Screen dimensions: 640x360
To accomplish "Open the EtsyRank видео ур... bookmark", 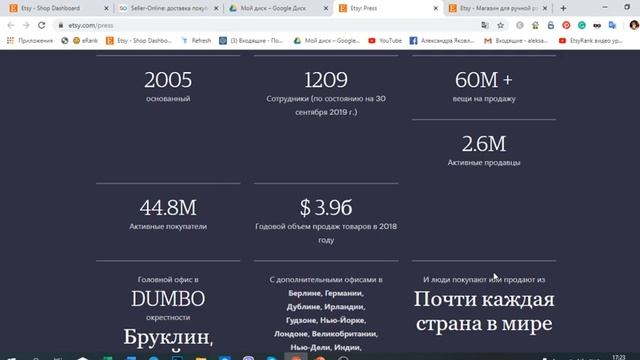I will coord(591,40).
